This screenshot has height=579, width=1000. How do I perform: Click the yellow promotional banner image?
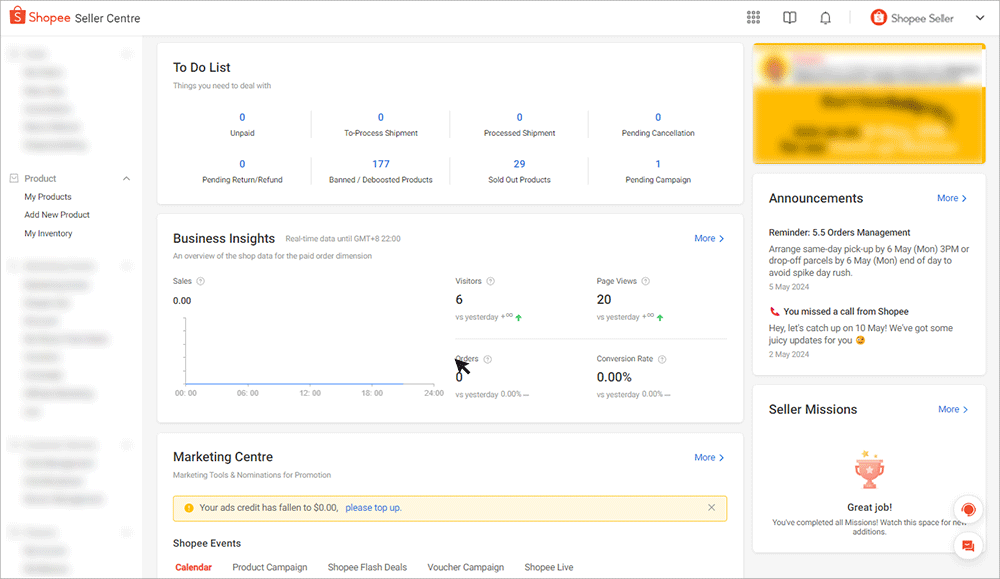pyautogui.click(x=868, y=105)
